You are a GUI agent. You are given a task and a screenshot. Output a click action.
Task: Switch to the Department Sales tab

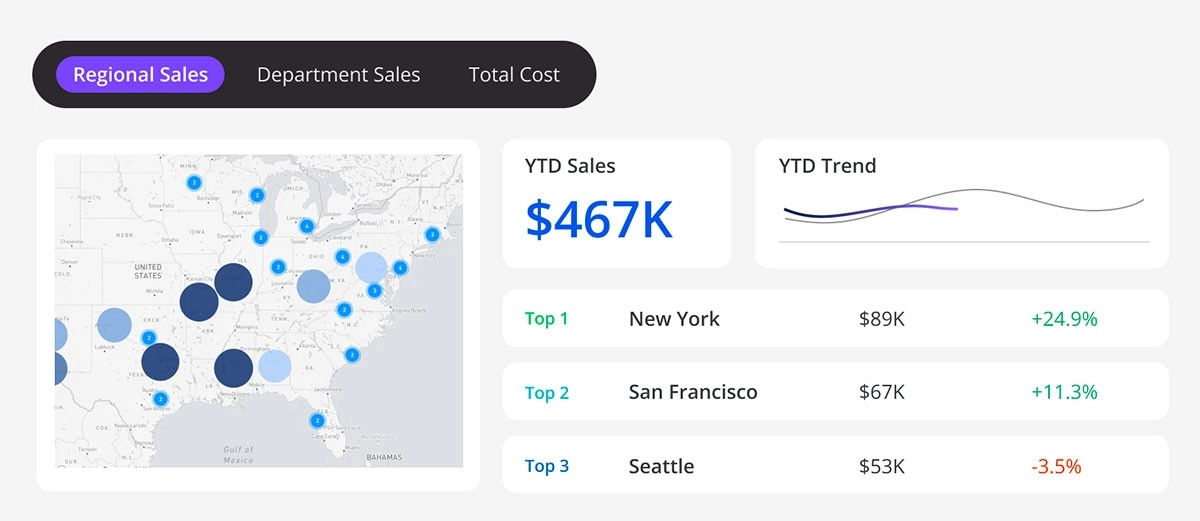tap(338, 75)
